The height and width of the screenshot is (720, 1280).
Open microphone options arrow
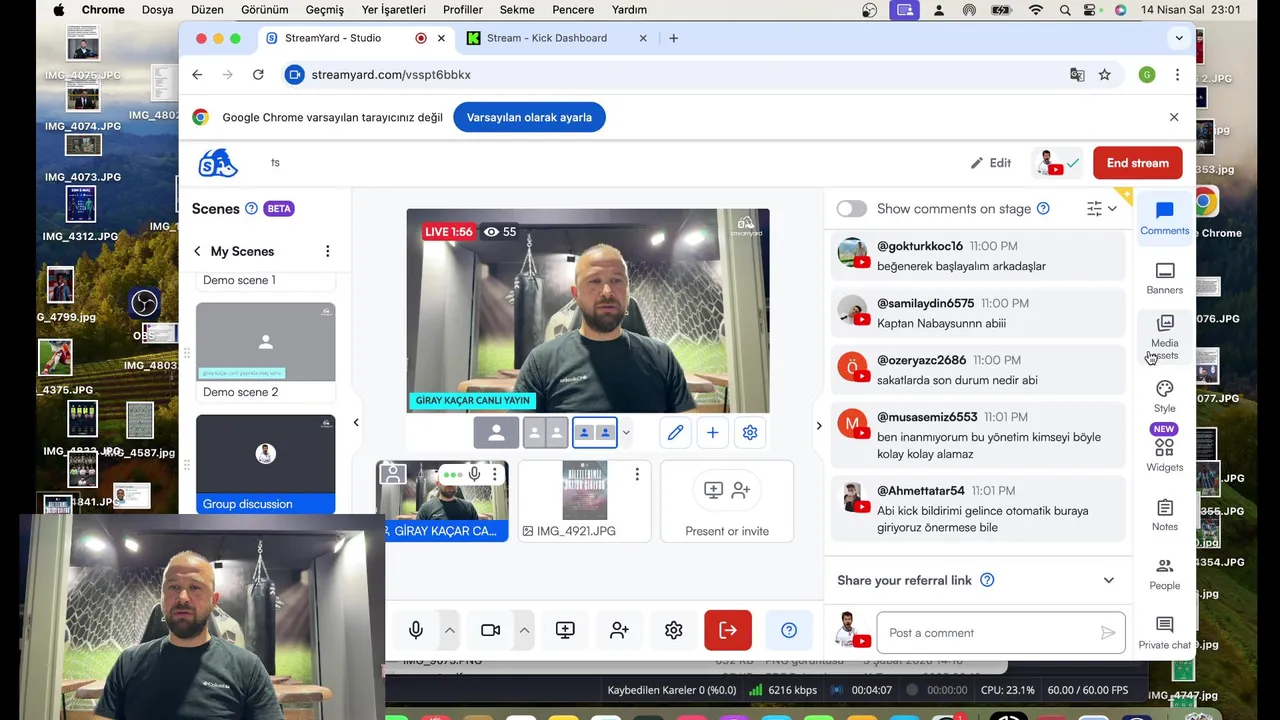[449, 630]
